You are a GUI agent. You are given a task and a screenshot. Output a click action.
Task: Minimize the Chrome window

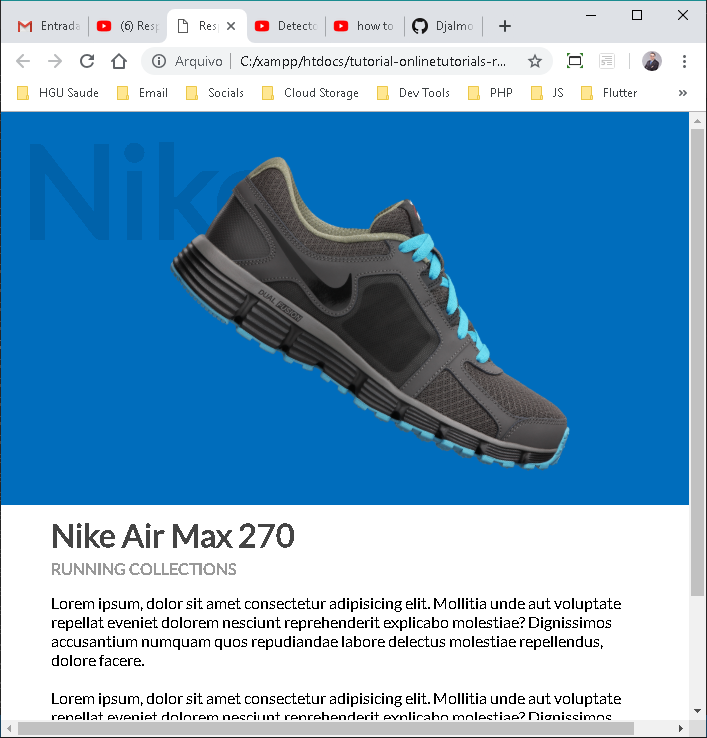click(x=591, y=15)
